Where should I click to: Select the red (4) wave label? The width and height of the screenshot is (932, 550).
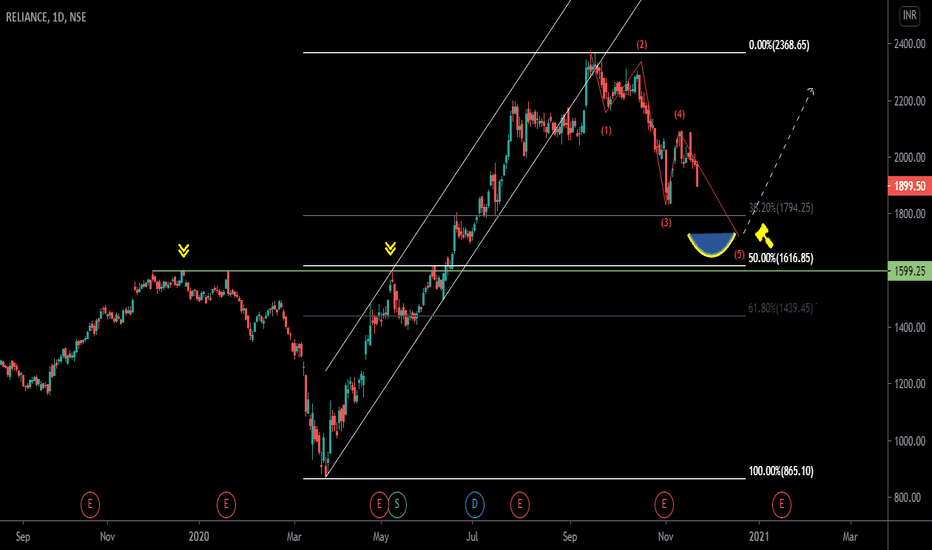pyautogui.click(x=679, y=114)
